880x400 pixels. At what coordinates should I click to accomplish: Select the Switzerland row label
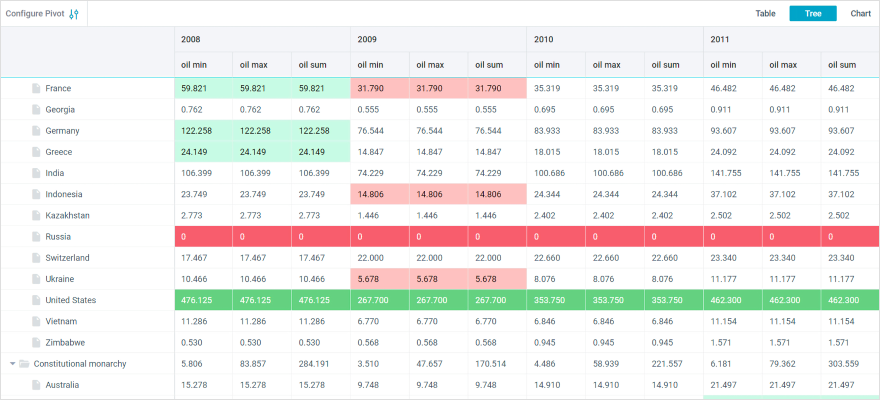pyautogui.click(x=68, y=258)
